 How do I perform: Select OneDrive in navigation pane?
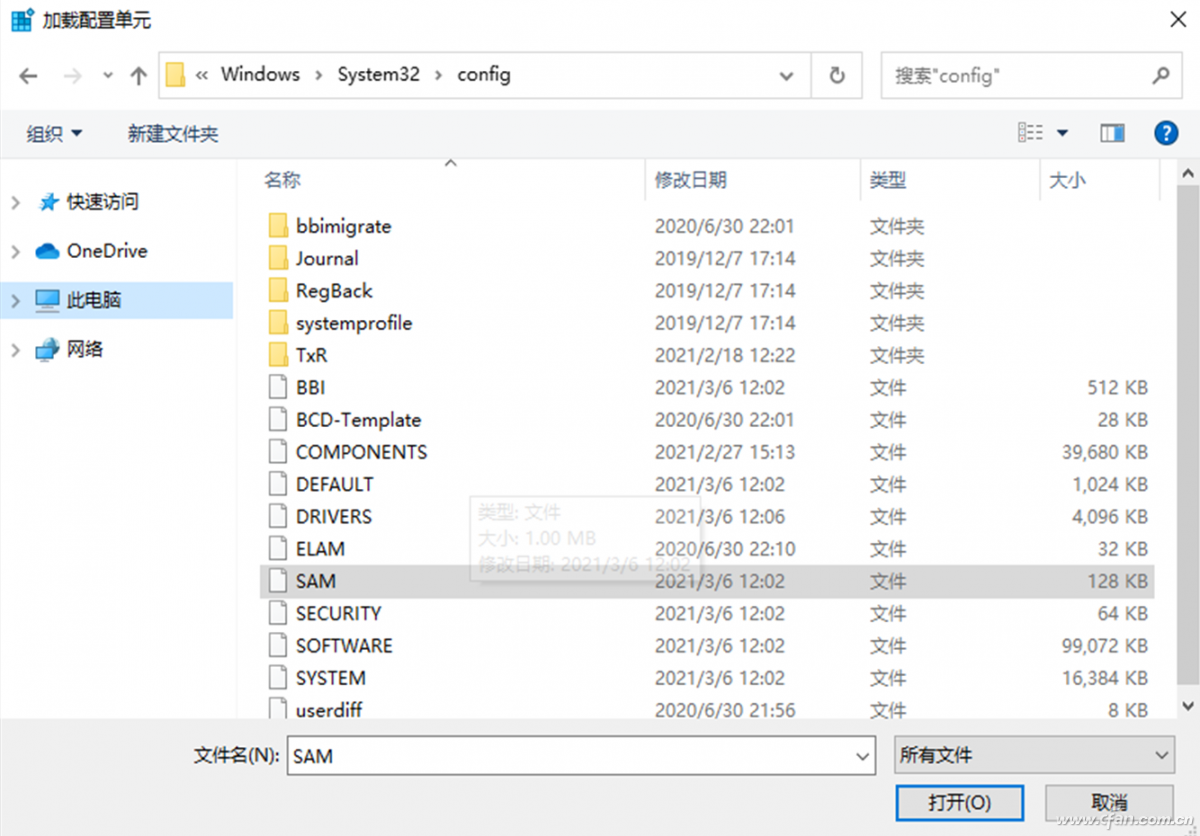click(x=107, y=251)
